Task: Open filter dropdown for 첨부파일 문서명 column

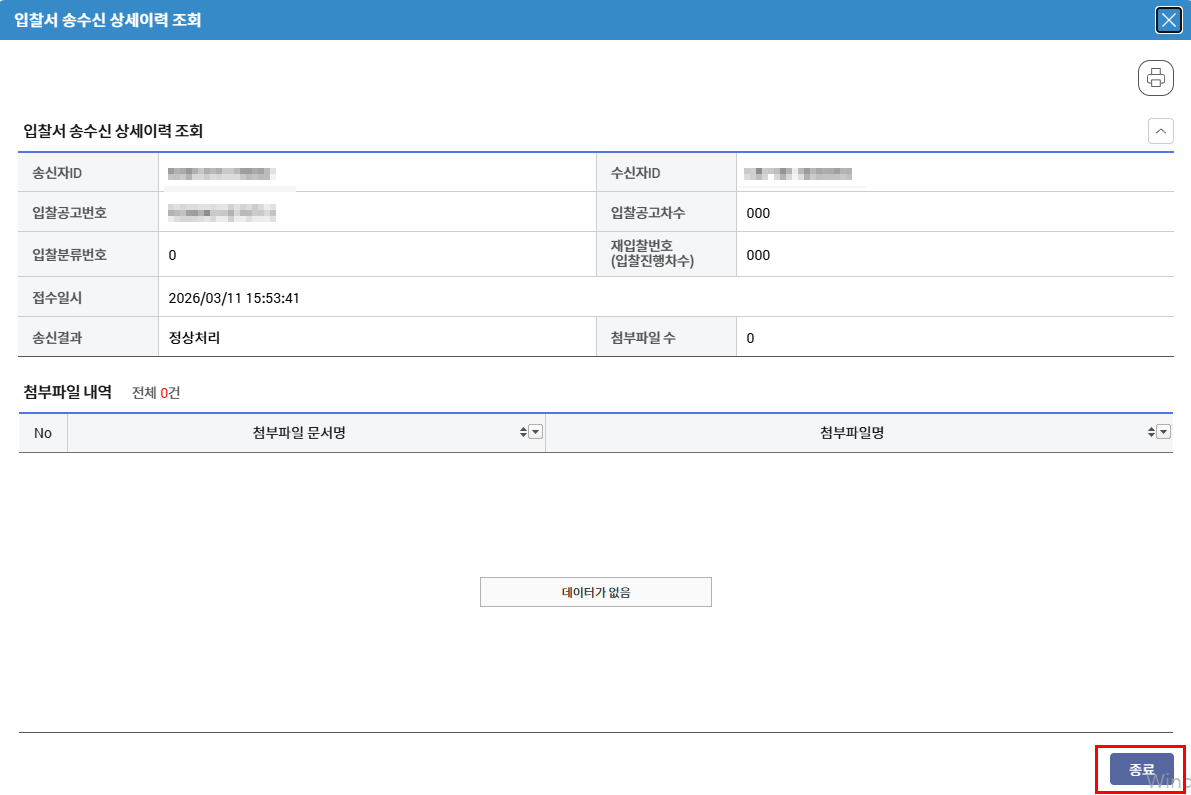Action: click(535, 432)
